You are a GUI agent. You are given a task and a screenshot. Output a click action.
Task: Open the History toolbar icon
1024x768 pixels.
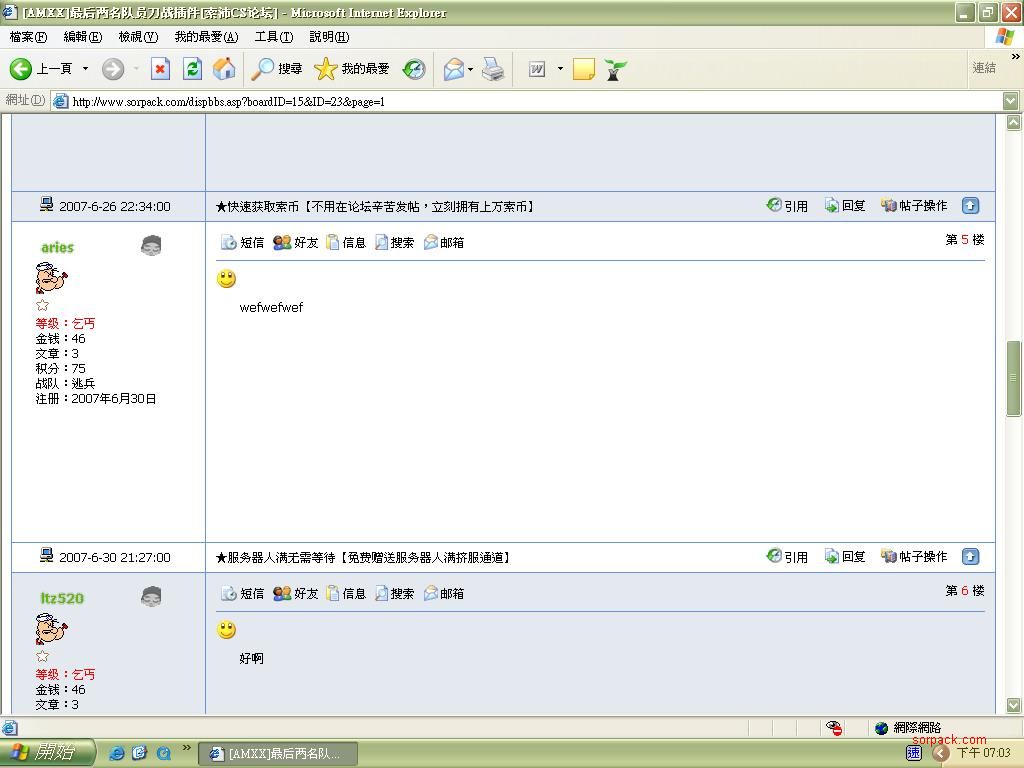414,69
